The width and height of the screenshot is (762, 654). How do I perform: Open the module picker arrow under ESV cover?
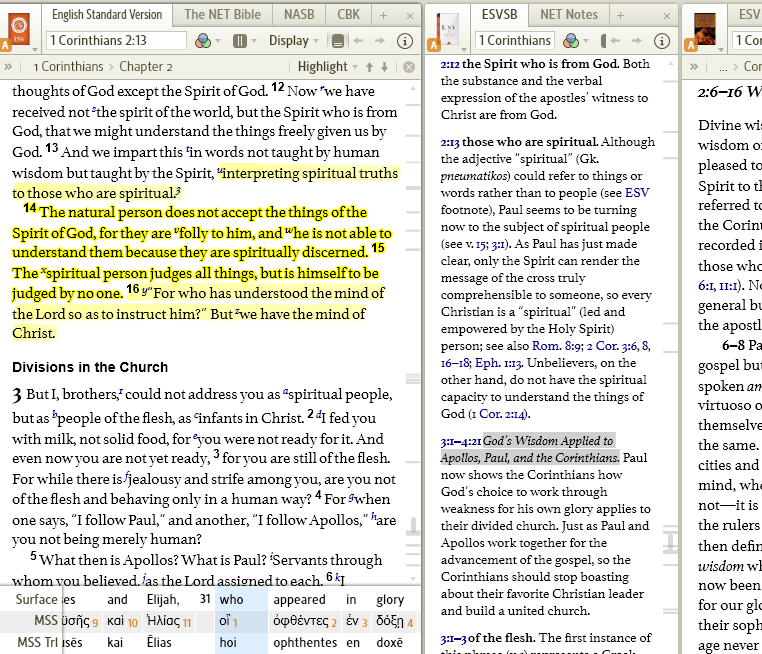click(x=35, y=50)
